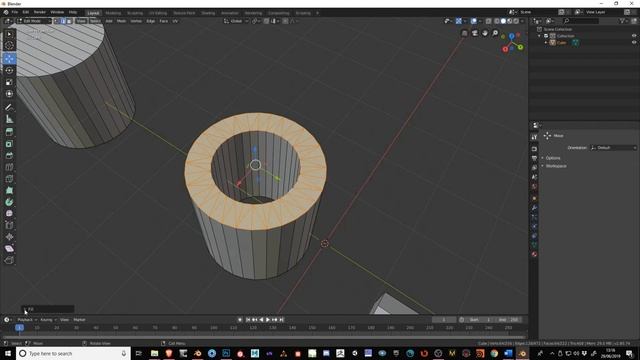Select the Shear tool
This screenshot has height=360, width=640.
click(x=9, y=249)
